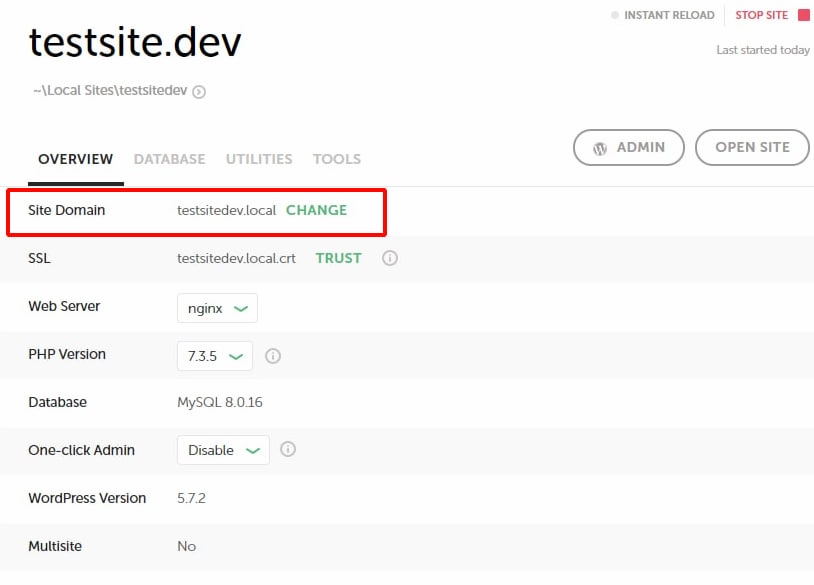This screenshot has width=814, height=585.
Task: Select the Multisite No value
Action: tap(186, 546)
